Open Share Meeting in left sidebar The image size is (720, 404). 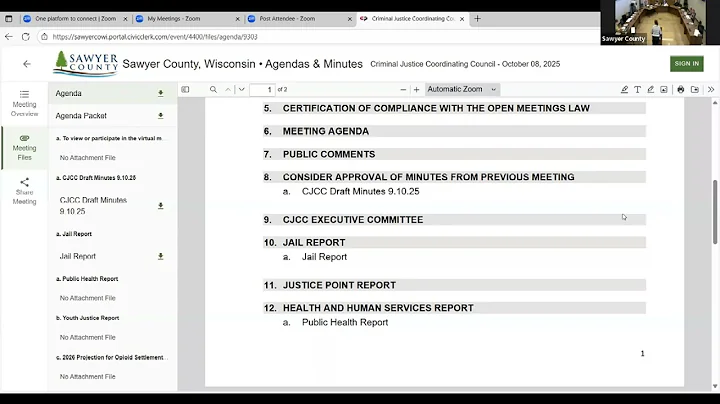[24, 191]
